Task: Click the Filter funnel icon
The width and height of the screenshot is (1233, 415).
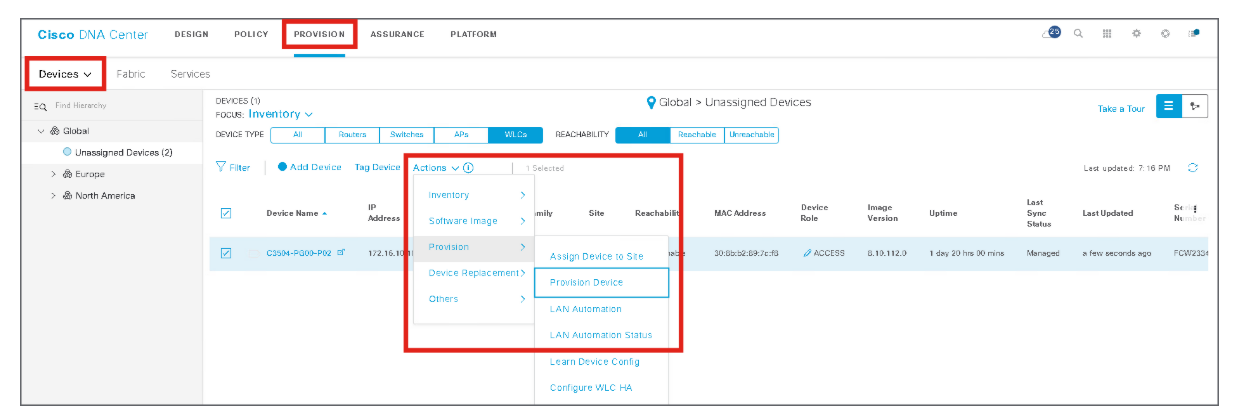Action: point(222,168)
